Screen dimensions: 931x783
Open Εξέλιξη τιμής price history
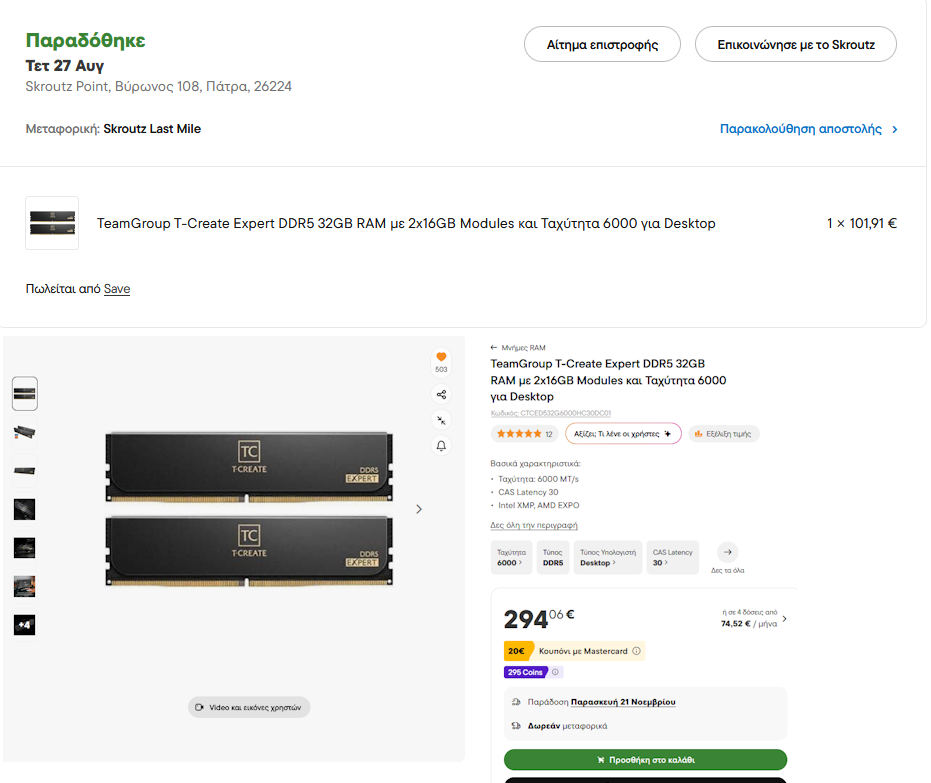coord(723,434)
